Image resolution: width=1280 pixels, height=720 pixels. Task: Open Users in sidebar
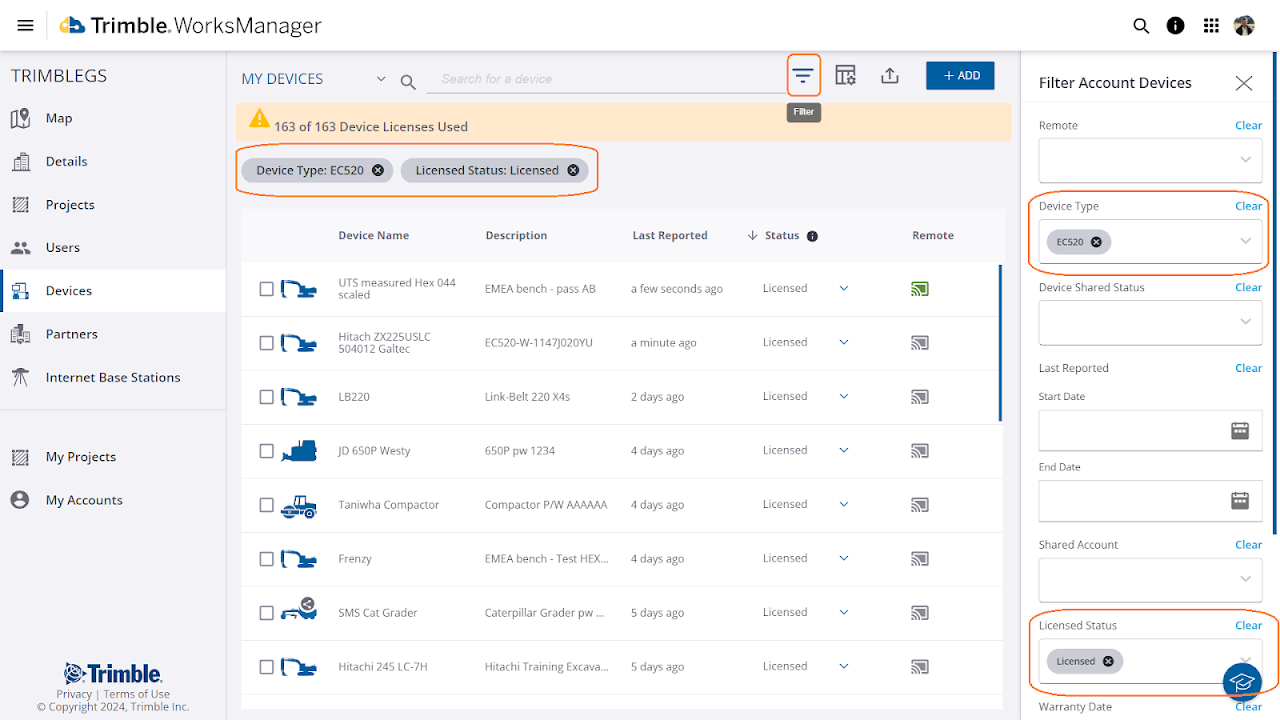[x=113, y=247]
